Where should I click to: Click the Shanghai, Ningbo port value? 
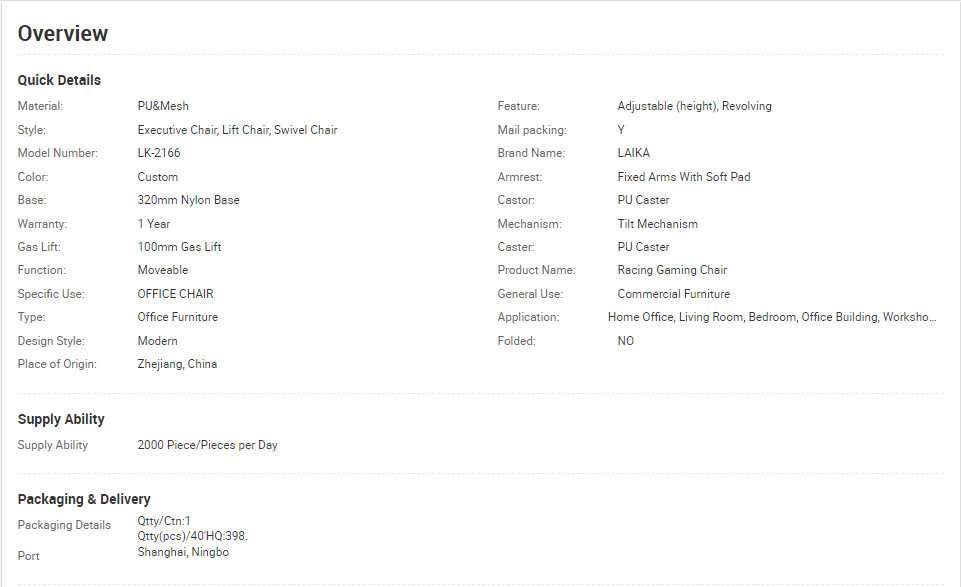click(183, 552)
